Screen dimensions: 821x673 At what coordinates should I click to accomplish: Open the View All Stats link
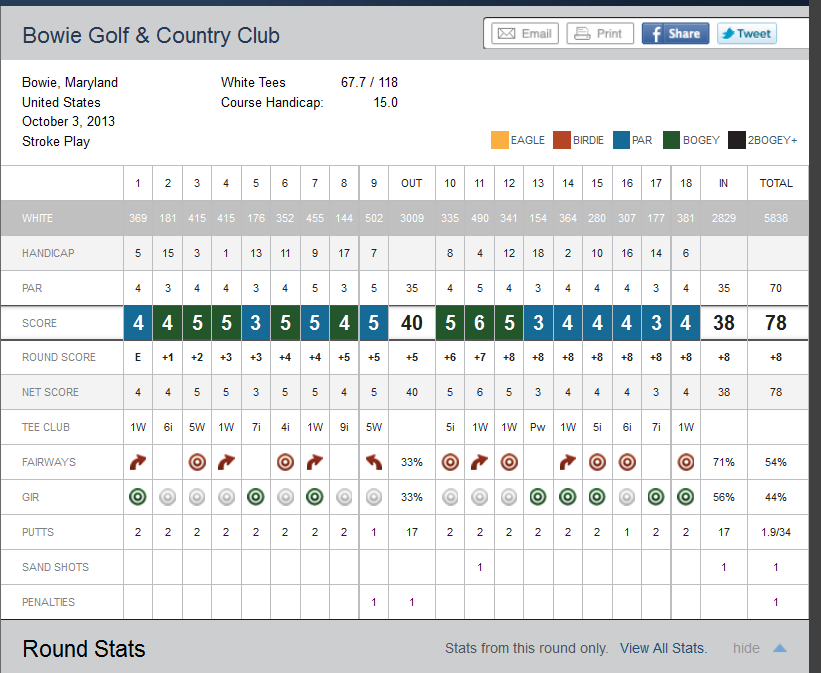click(x=663, y=648)
